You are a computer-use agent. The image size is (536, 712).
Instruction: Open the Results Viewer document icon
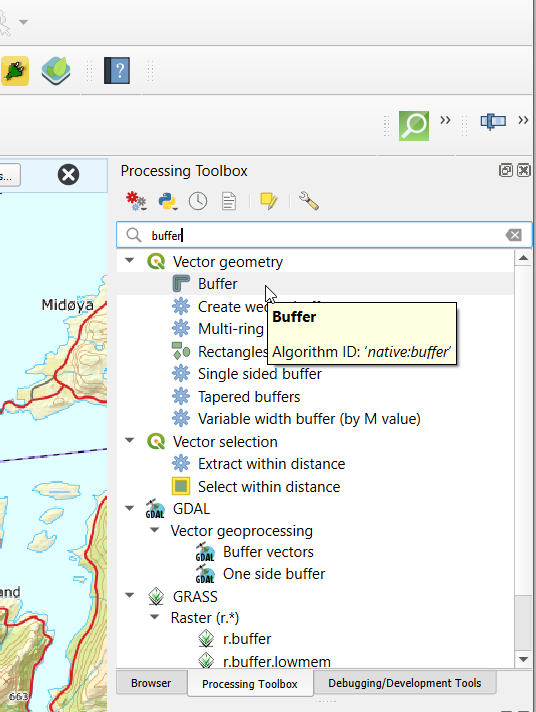tap(229, 201)
